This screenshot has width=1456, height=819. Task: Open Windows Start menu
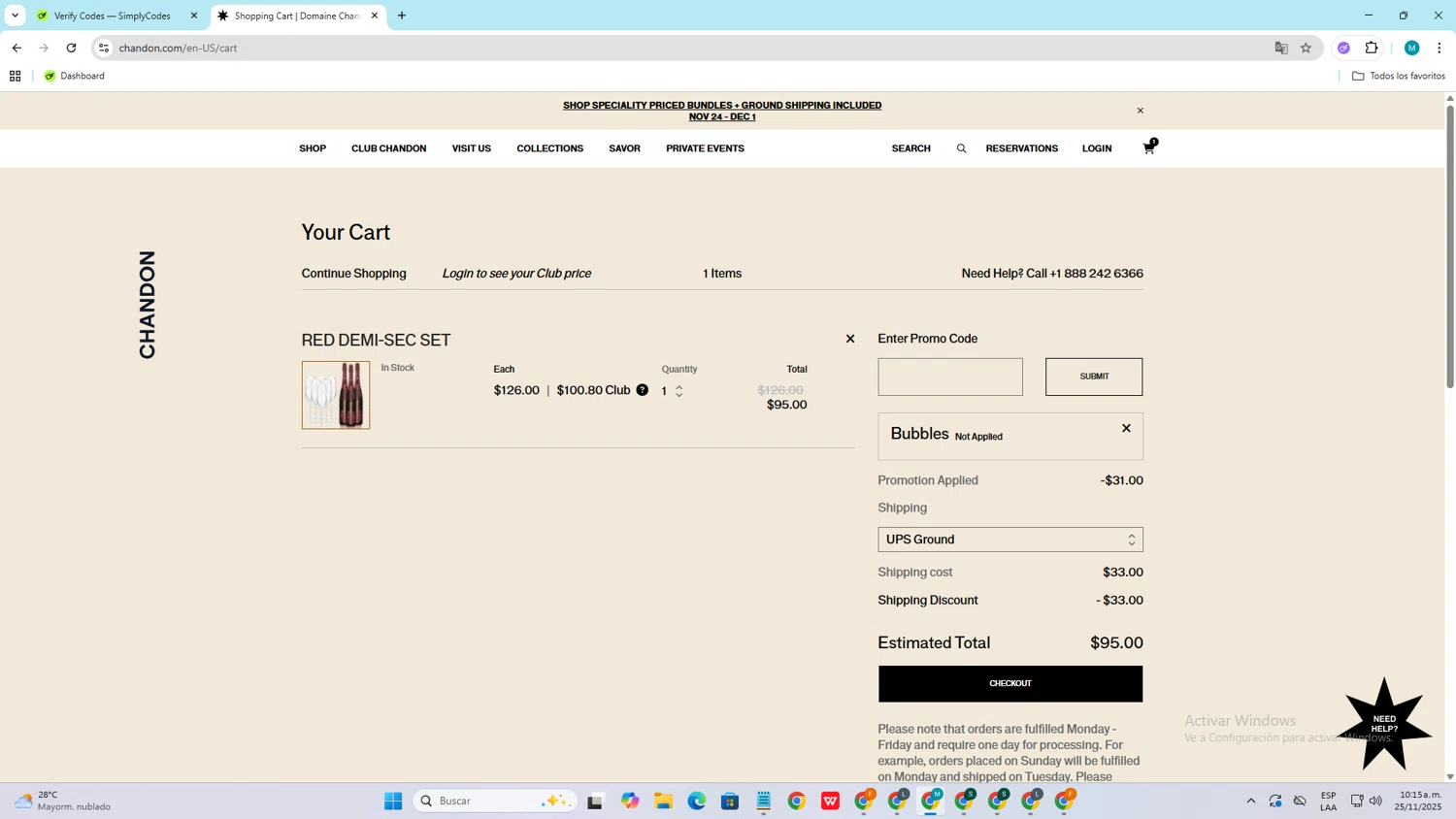click(393, 801)
